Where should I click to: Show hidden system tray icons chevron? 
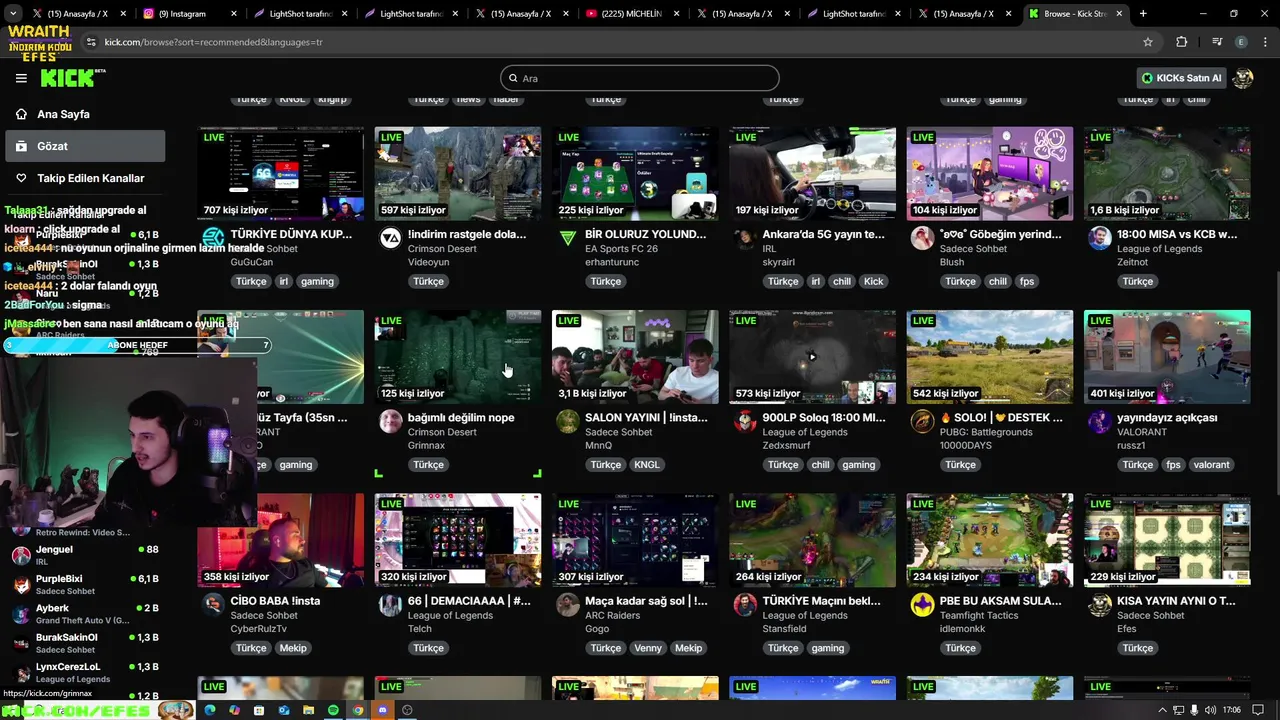point(1162,710)
